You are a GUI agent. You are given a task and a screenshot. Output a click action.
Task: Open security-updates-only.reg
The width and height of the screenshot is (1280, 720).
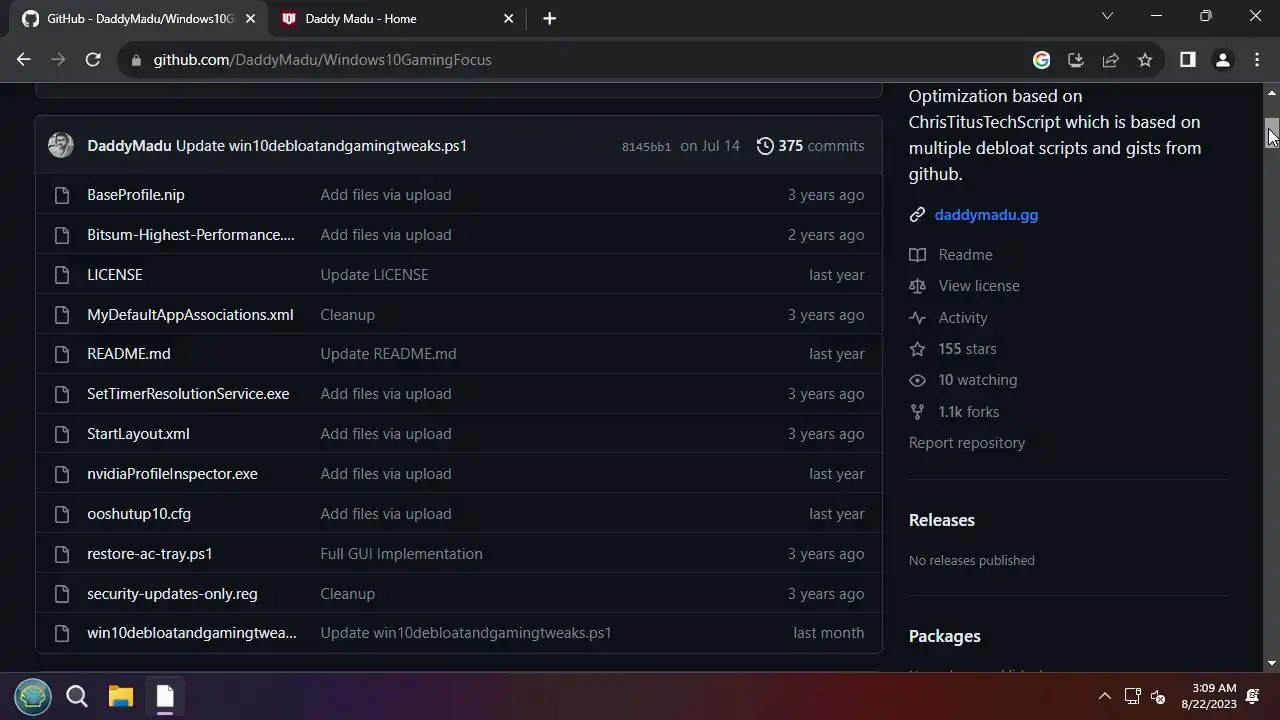coord(172,594)
